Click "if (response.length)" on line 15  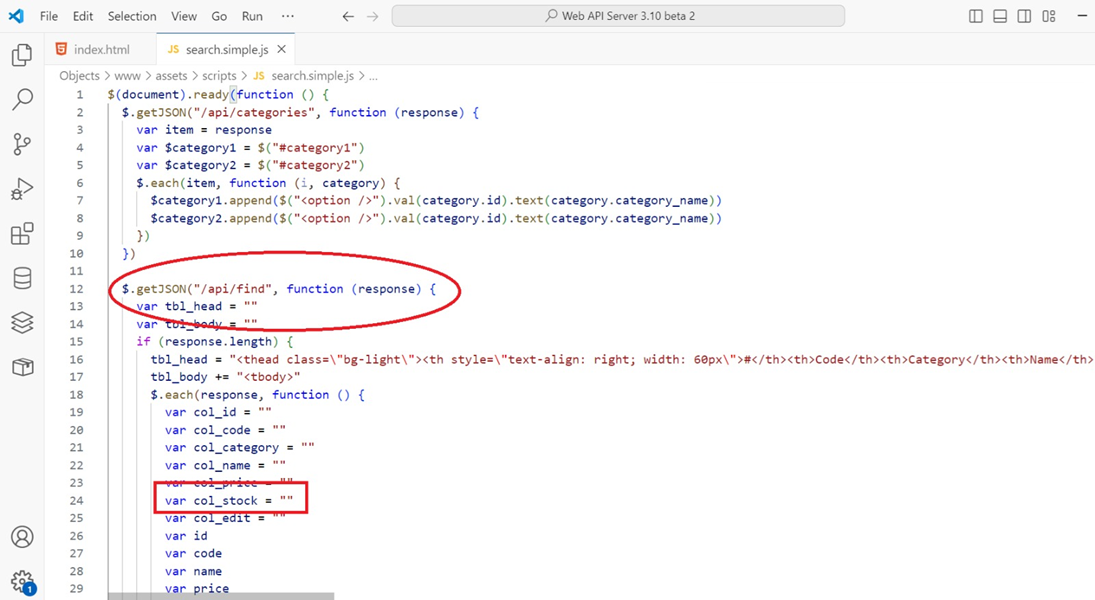[207, 342]
